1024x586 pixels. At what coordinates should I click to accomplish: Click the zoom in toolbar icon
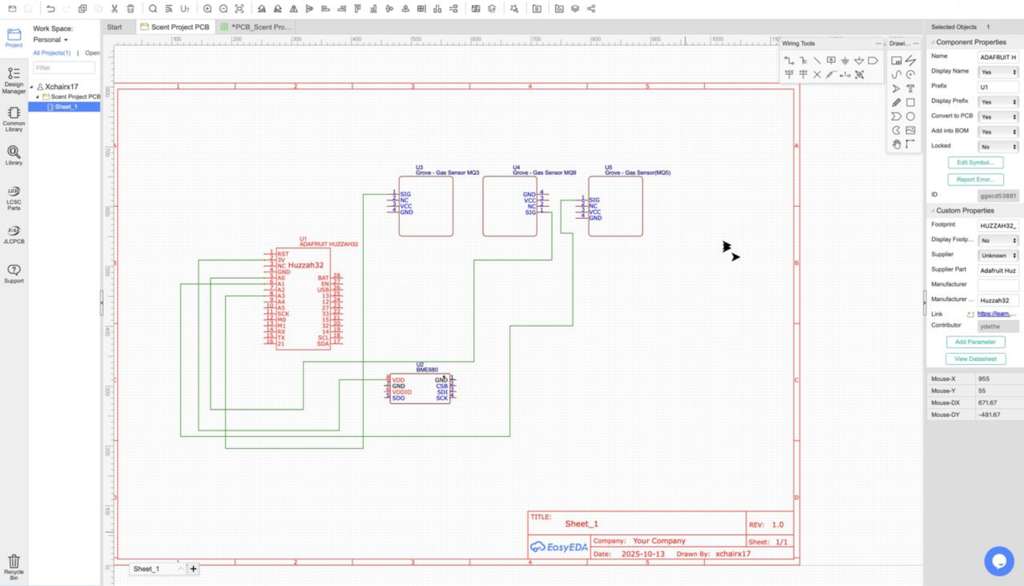click(208, 9)
